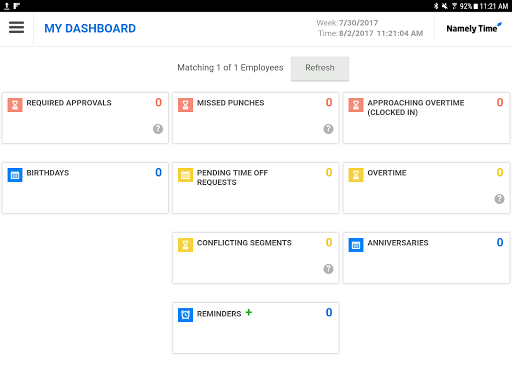The image size is (512, 384).
Task: Click Missed Punches count 0
Action: click(x=329, y=102)
